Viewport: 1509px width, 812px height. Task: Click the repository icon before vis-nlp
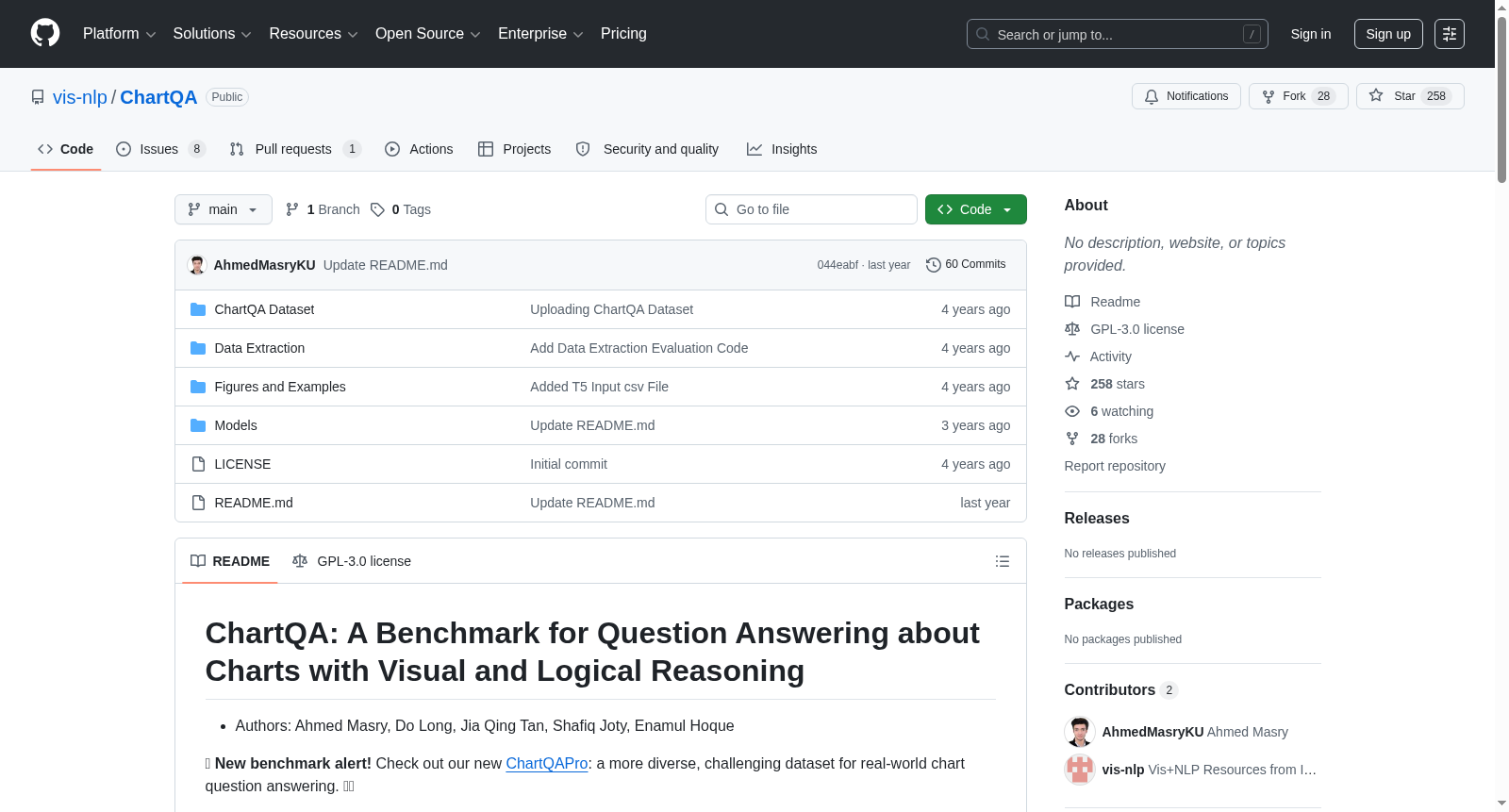click(38, 97)
